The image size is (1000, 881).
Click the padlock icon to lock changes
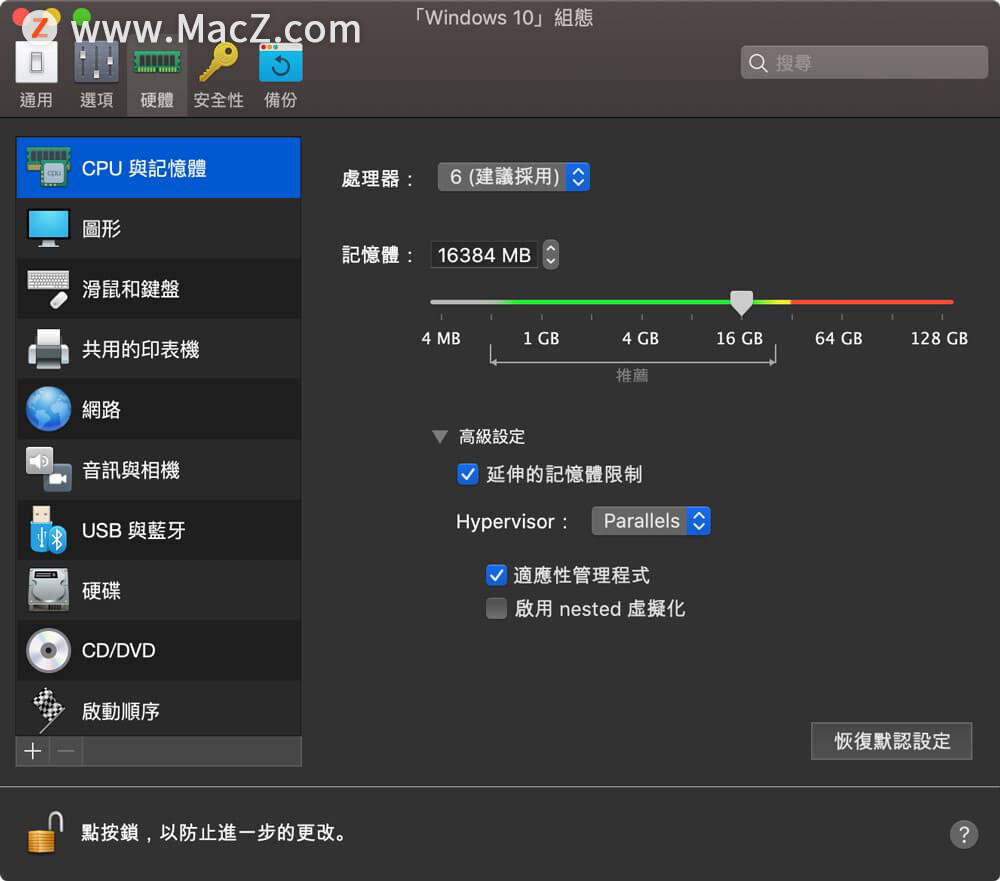point(45,832)
